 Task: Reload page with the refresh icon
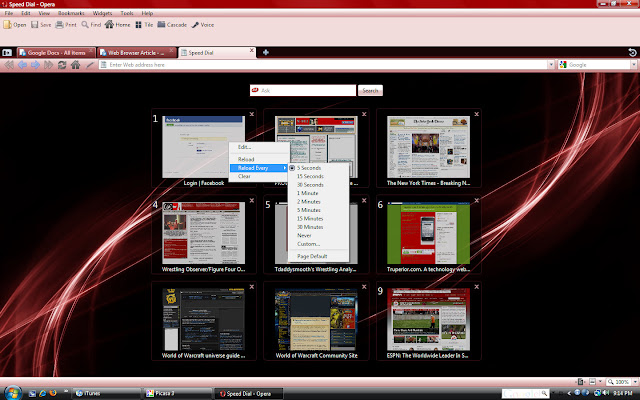pos(62,65)
